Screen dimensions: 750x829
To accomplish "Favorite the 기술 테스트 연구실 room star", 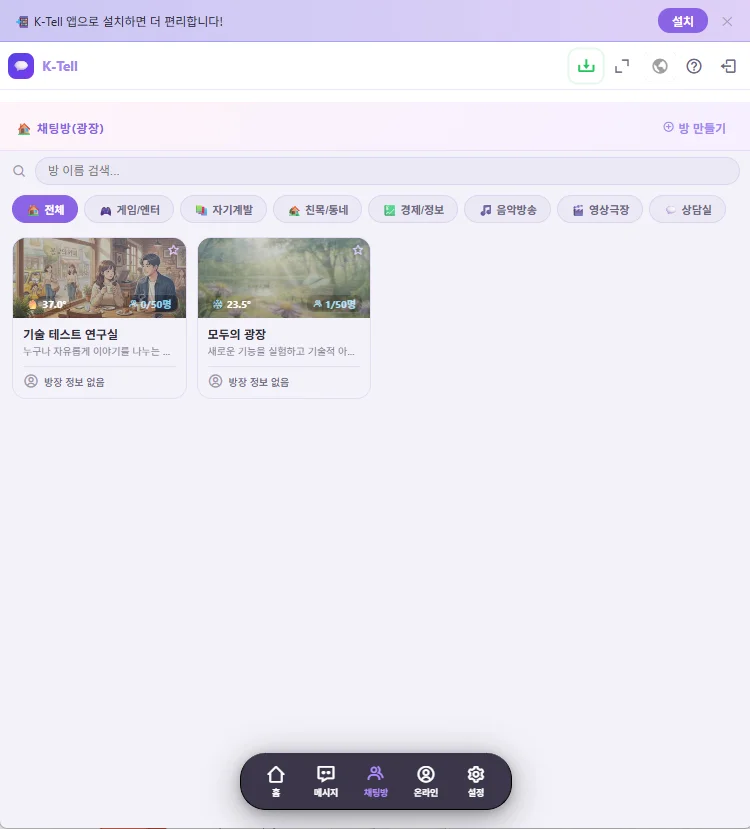I will (x=173, y=250).
